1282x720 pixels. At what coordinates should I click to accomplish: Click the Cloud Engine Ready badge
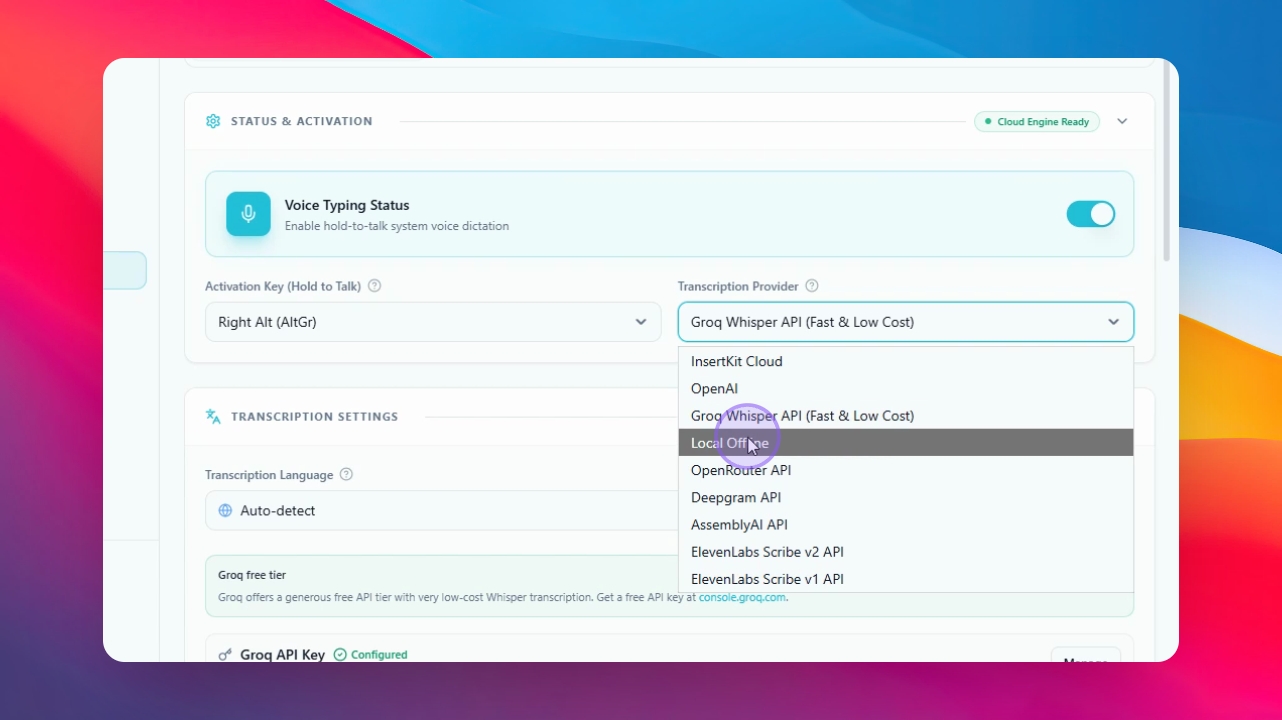(1037, 122)
